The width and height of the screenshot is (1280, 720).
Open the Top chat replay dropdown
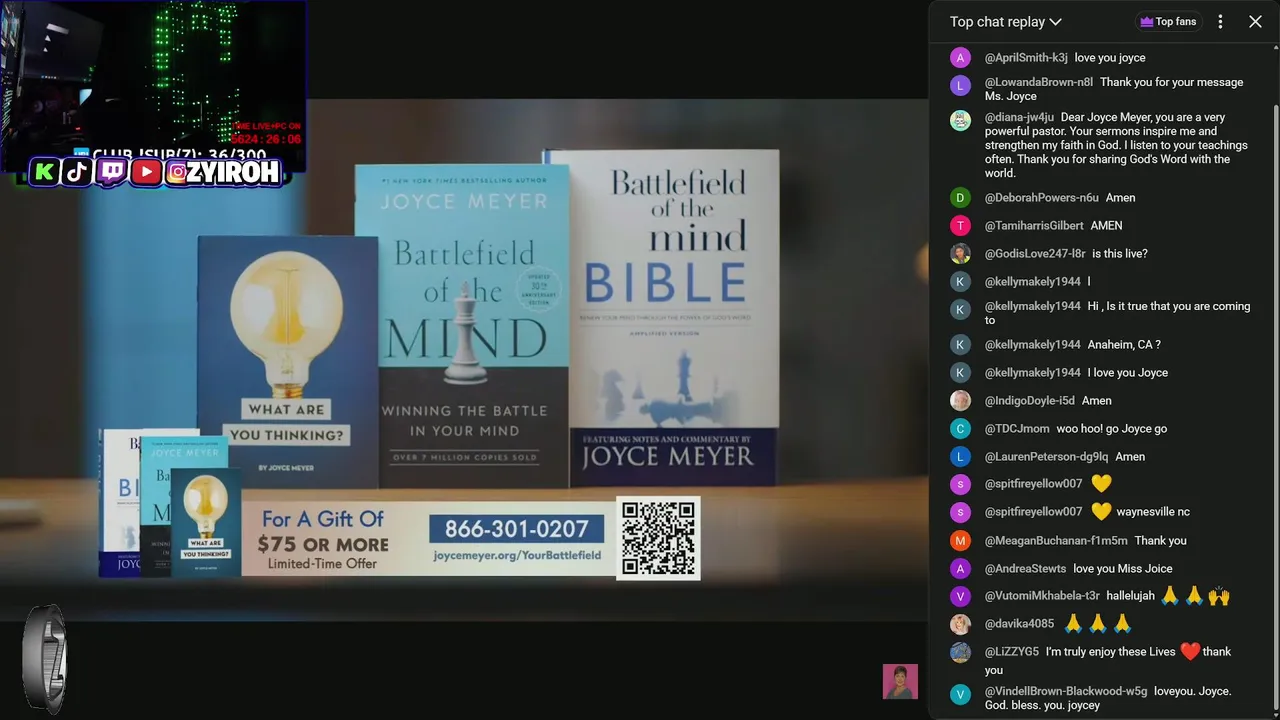(1005, 22)
